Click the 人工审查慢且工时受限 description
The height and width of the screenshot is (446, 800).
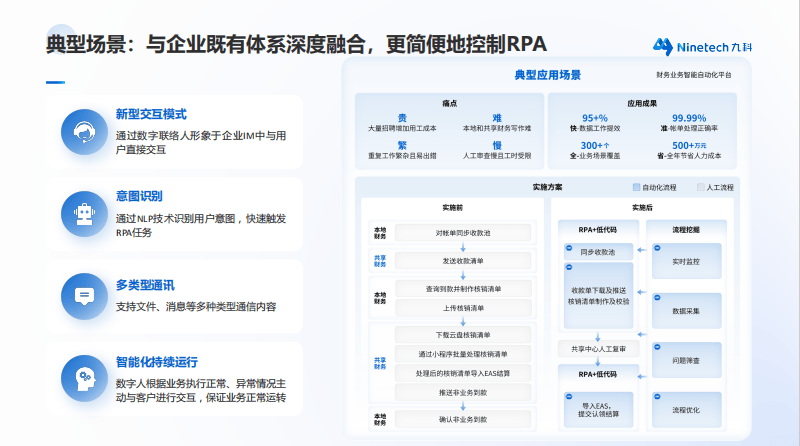pos(497,156)
